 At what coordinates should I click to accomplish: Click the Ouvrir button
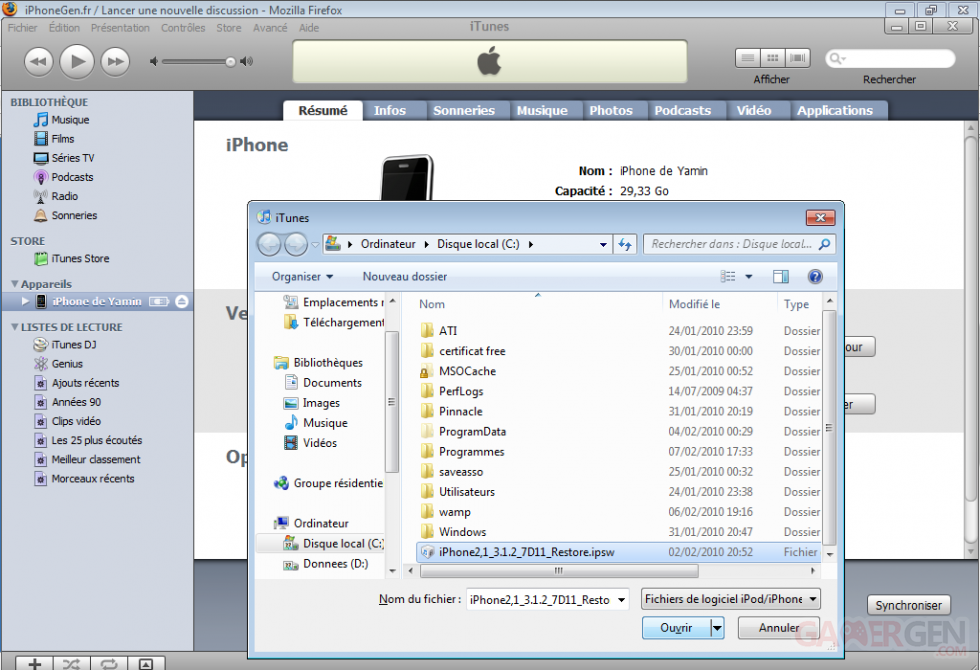click(676, 628)
